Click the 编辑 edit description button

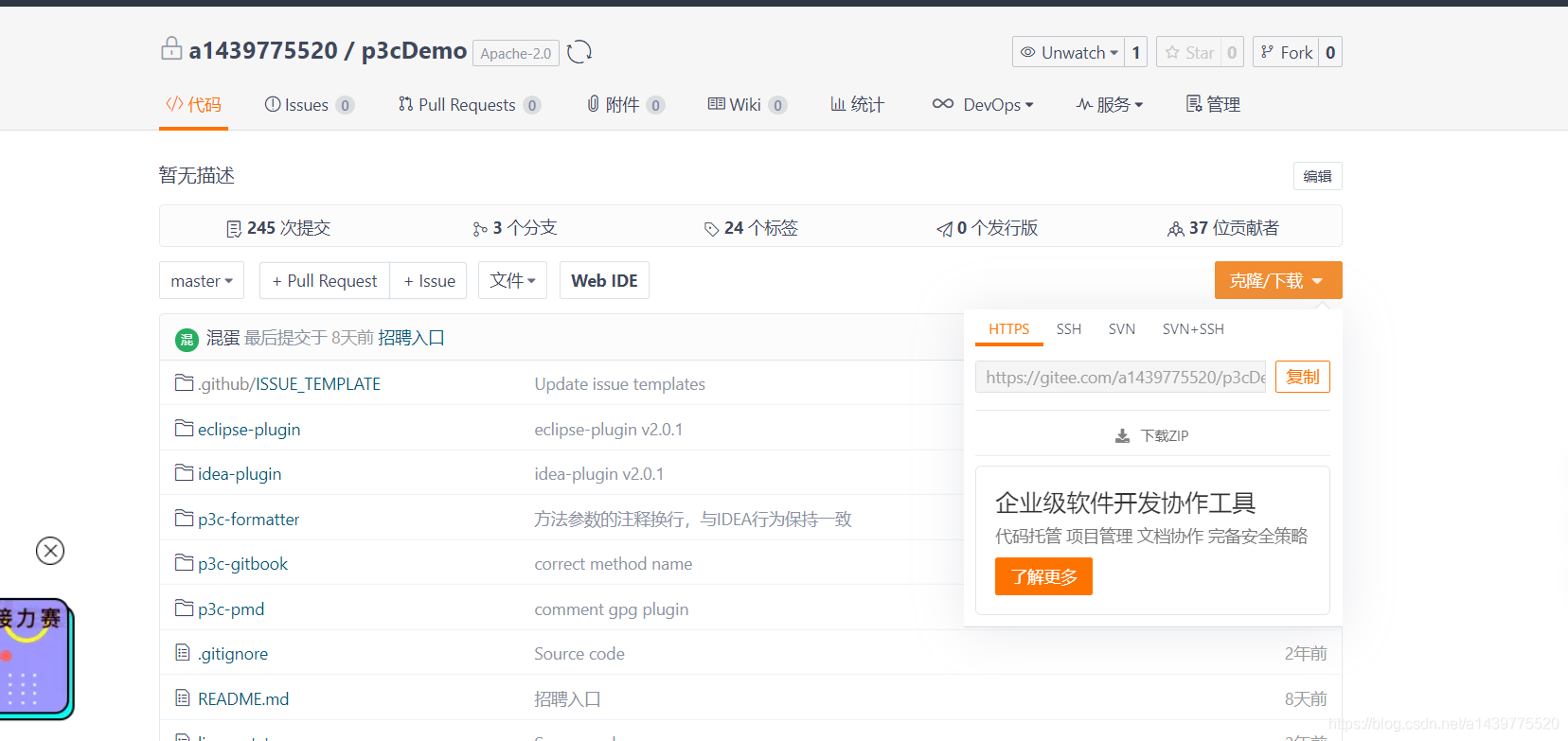coord(1317,176)
